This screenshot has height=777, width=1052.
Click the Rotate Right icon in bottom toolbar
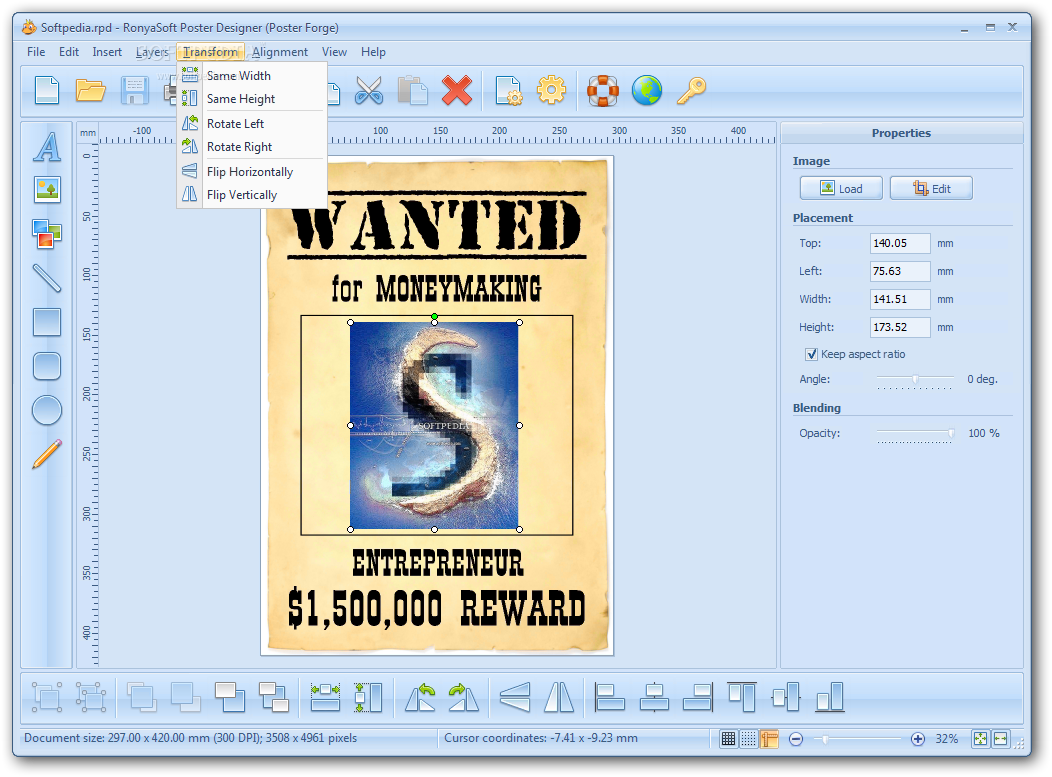point(464,696)
